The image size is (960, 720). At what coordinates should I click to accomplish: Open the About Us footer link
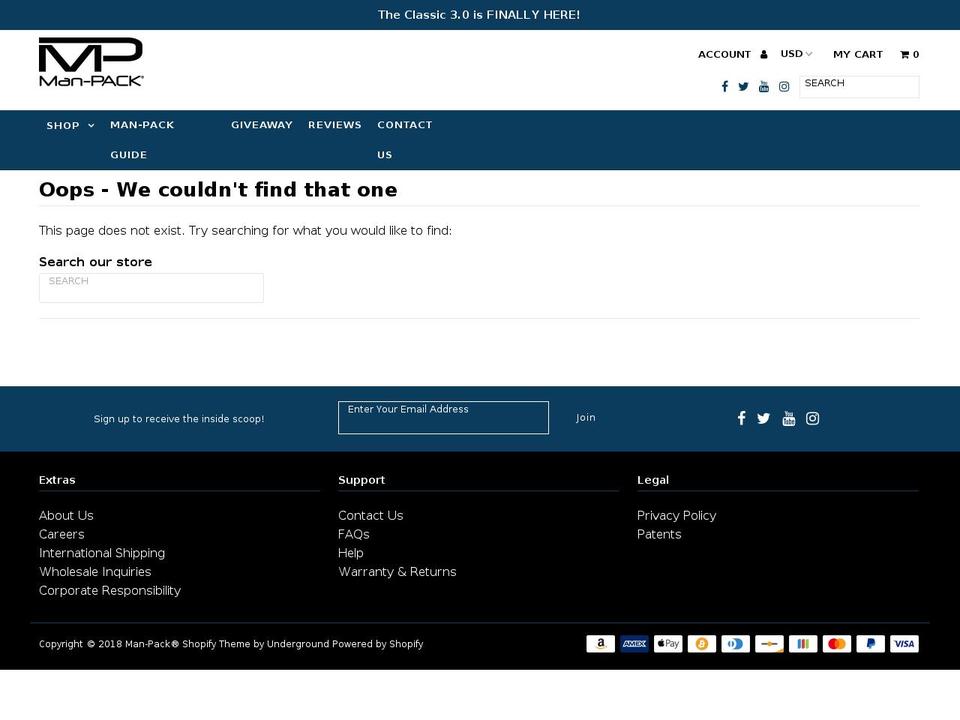pyautogui.click(x=66, y=516)
